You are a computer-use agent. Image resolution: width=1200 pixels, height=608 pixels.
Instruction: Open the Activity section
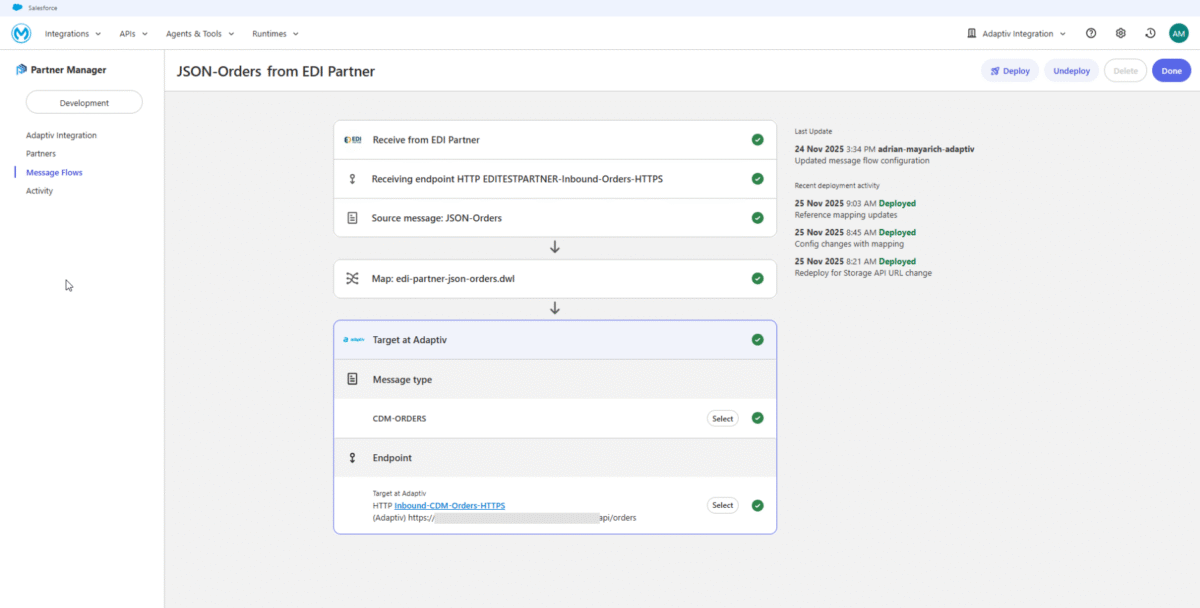(38, 190)
